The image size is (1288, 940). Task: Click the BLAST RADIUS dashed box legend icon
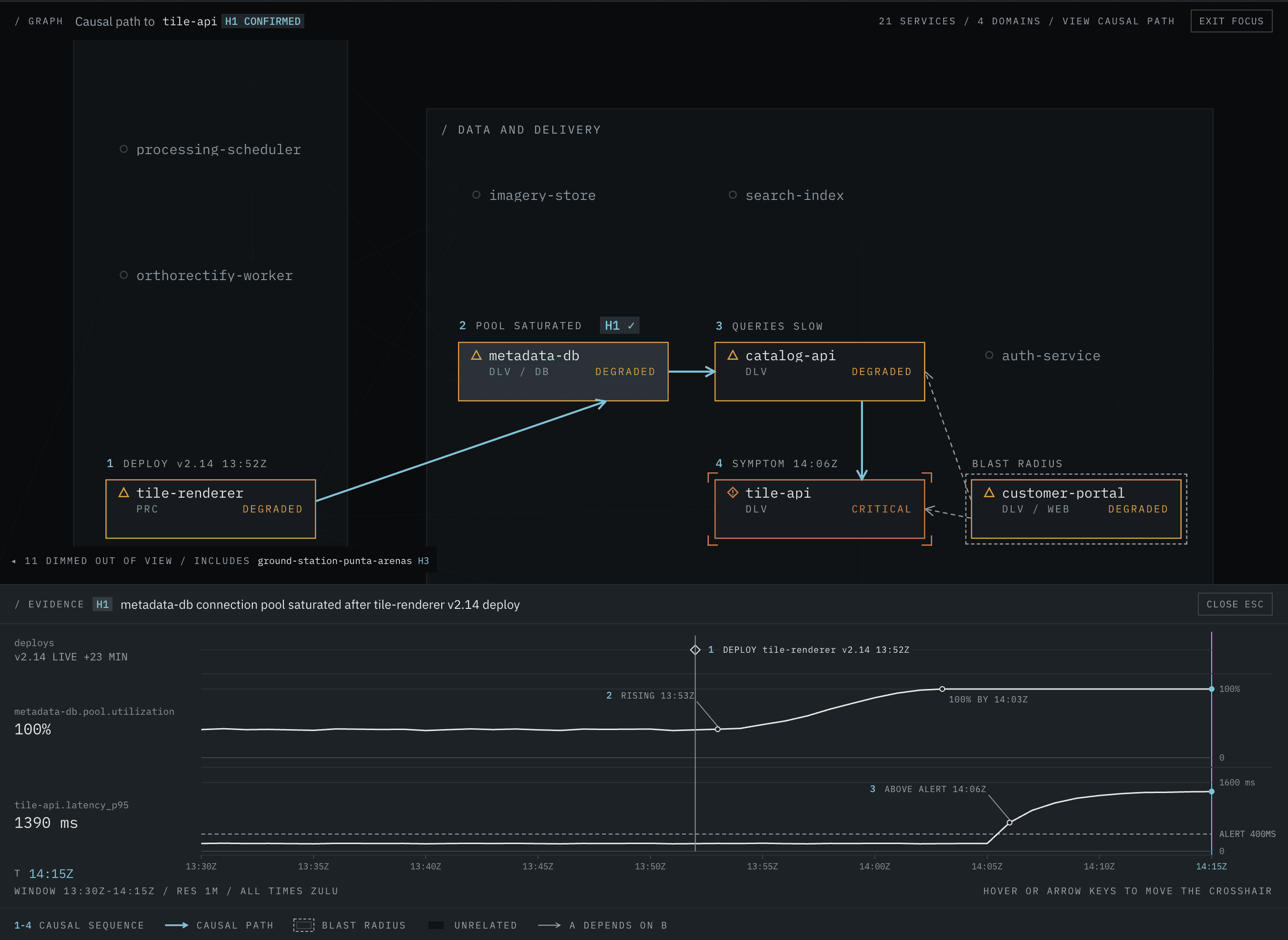tap(304, 925)
